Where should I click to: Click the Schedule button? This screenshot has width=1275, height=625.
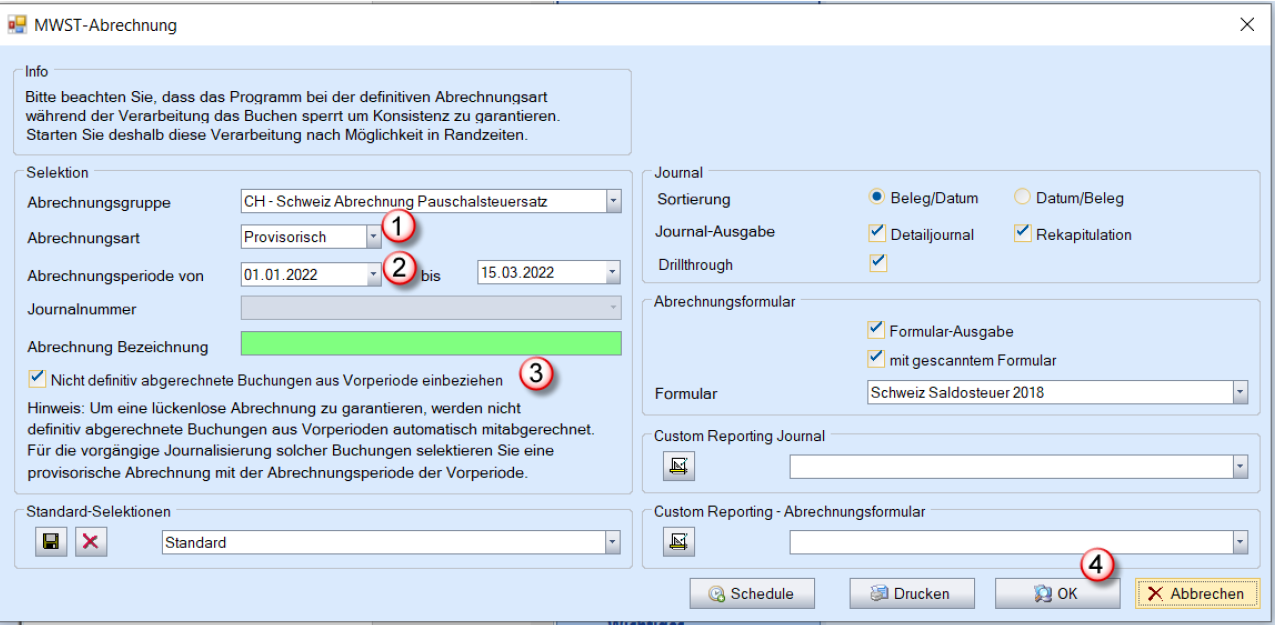pos(751,593)
